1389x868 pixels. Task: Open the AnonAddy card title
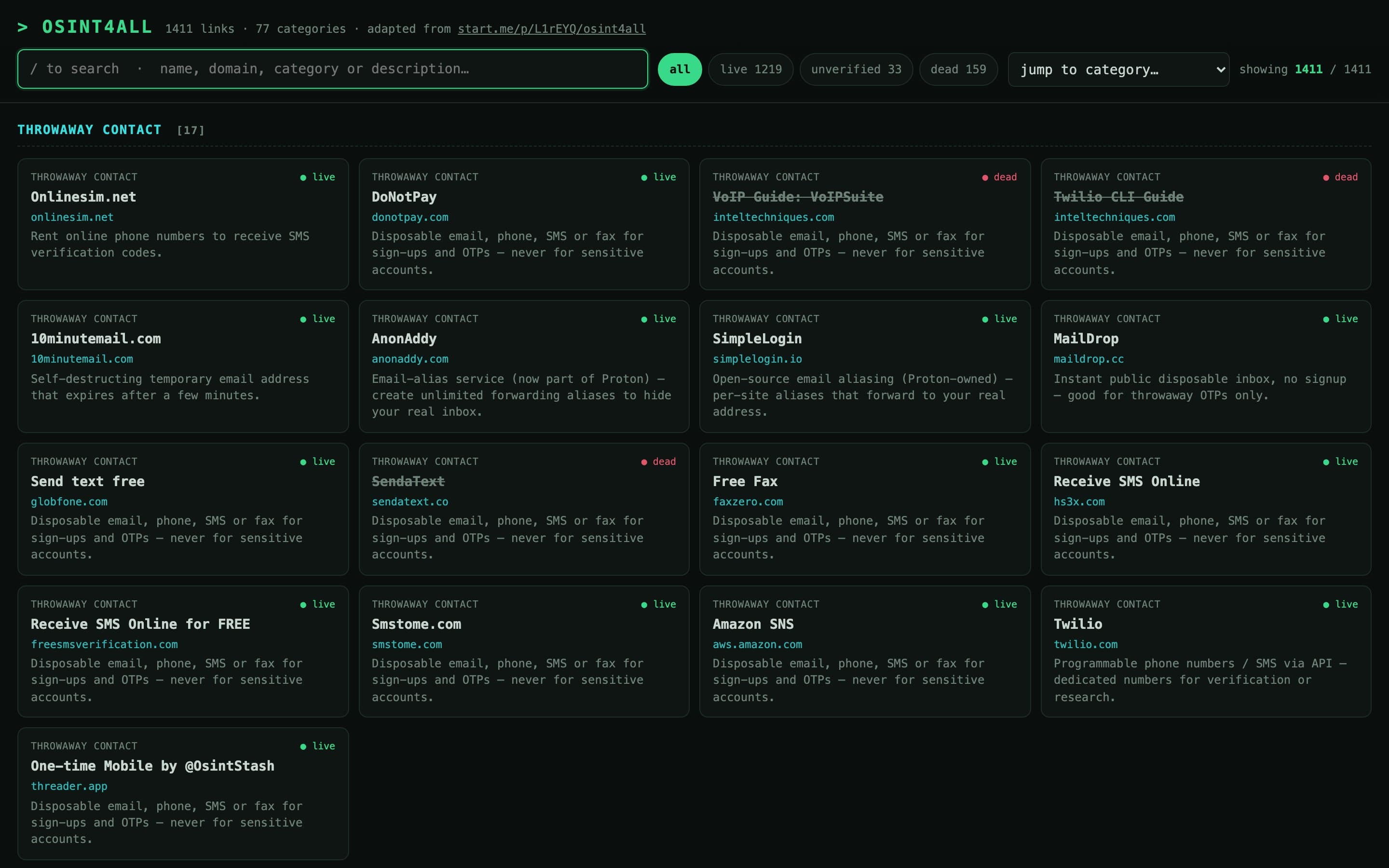(404, 339)
